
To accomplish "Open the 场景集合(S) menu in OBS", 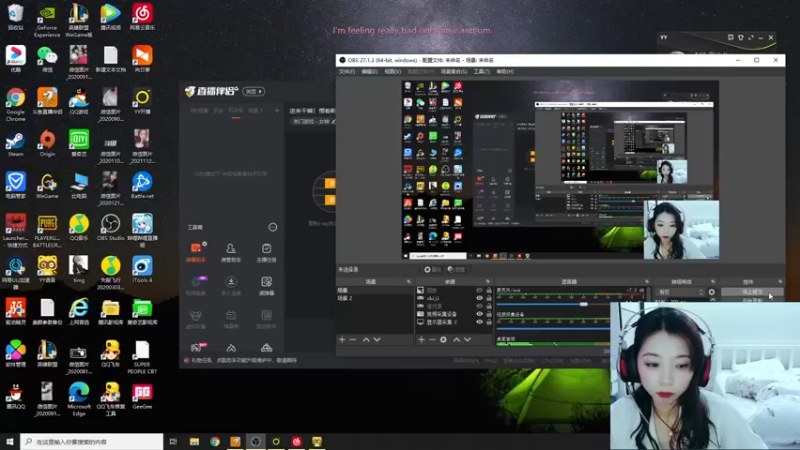I will tap(454, 72).
